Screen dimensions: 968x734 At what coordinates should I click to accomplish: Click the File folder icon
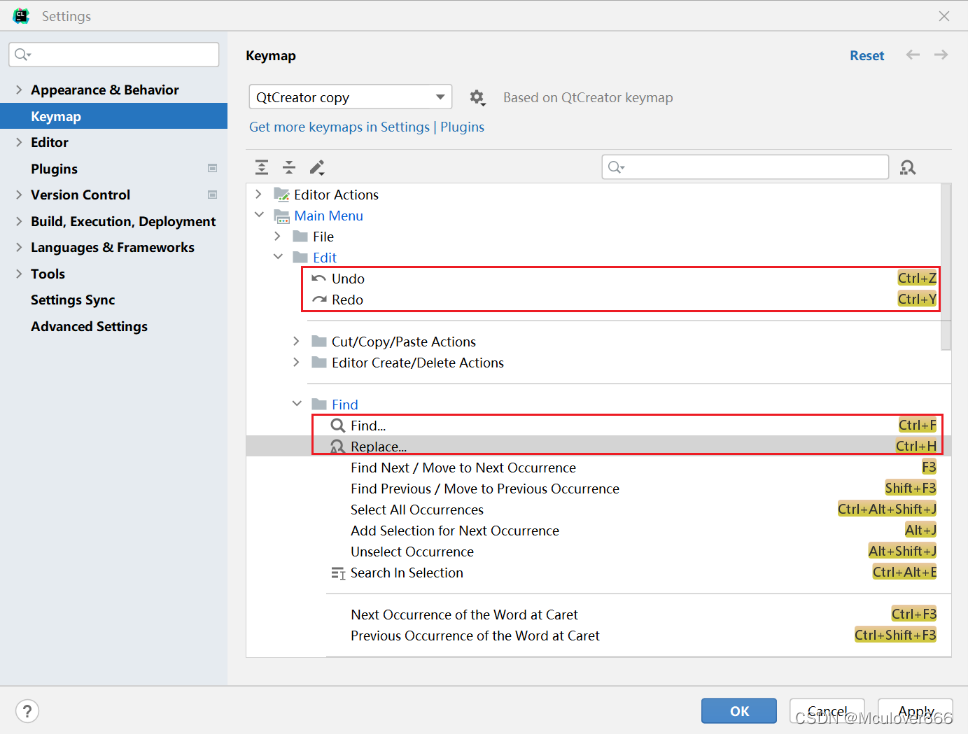tap(300, 236)
